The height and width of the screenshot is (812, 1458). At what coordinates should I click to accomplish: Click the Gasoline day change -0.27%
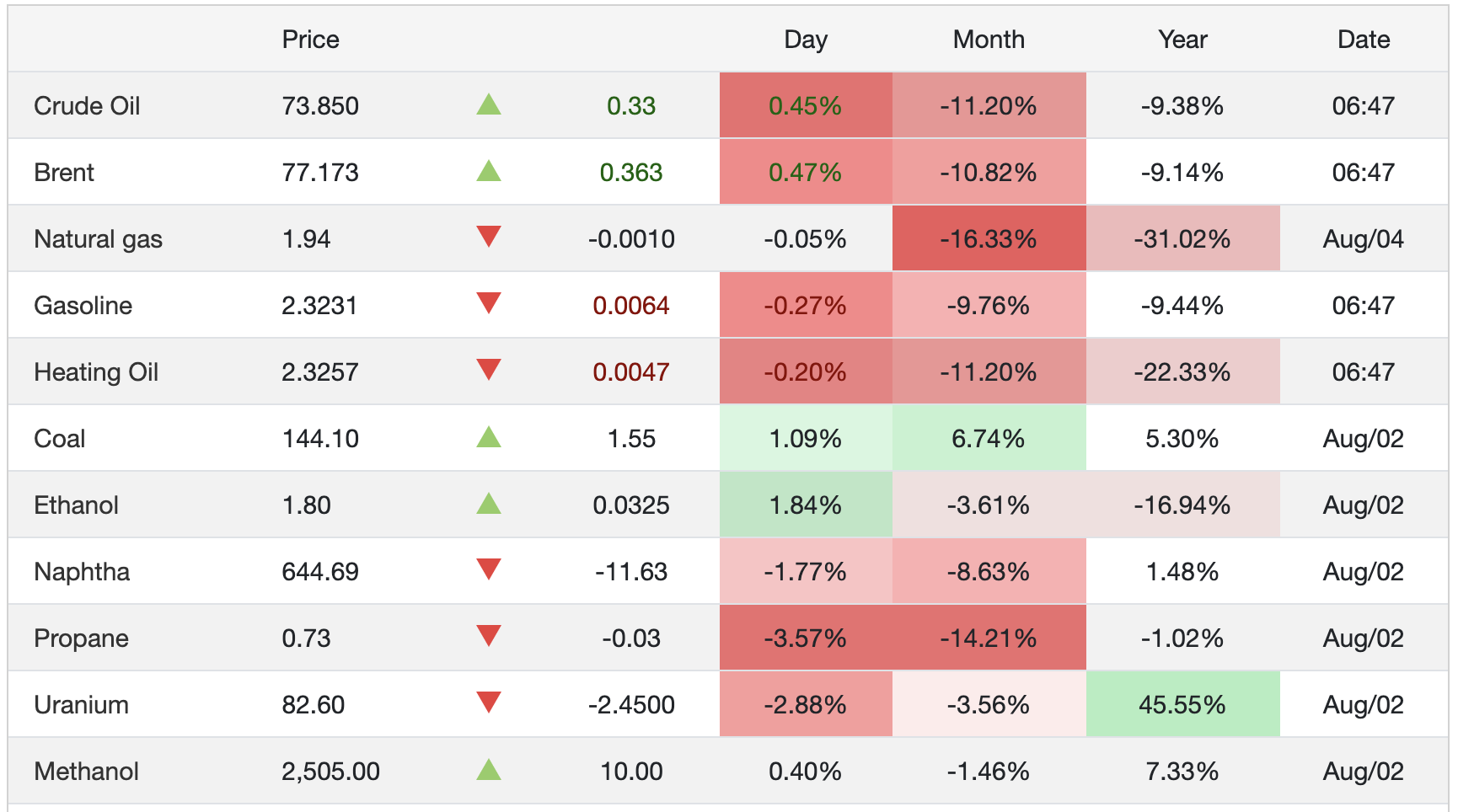coord(806,306)
